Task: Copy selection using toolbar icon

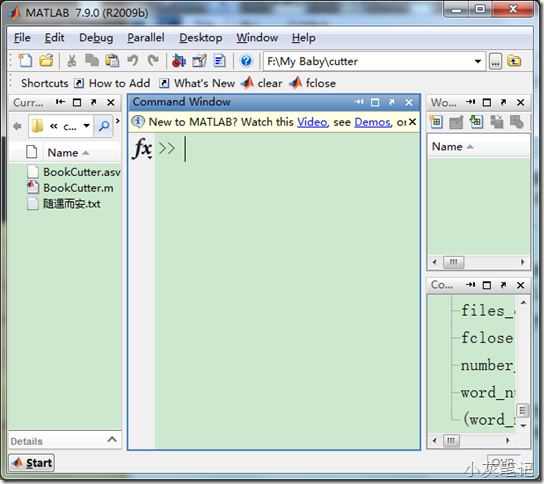Action: coord(92,61)
